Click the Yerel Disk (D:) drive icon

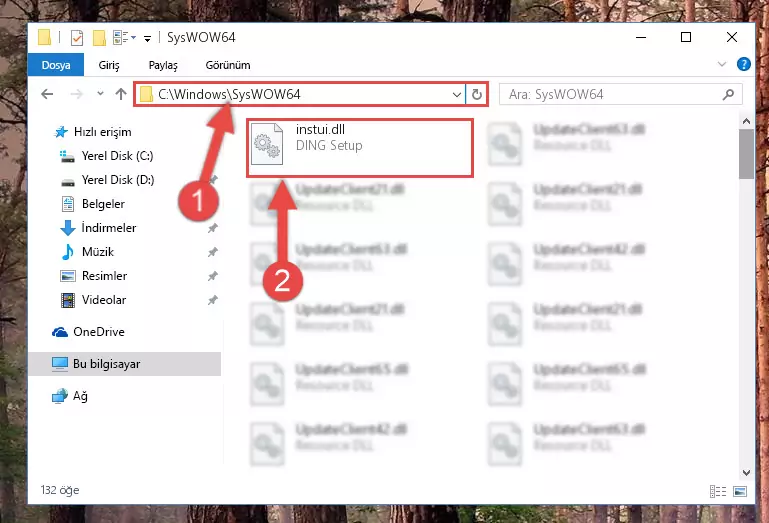click(x=68, y=182)
